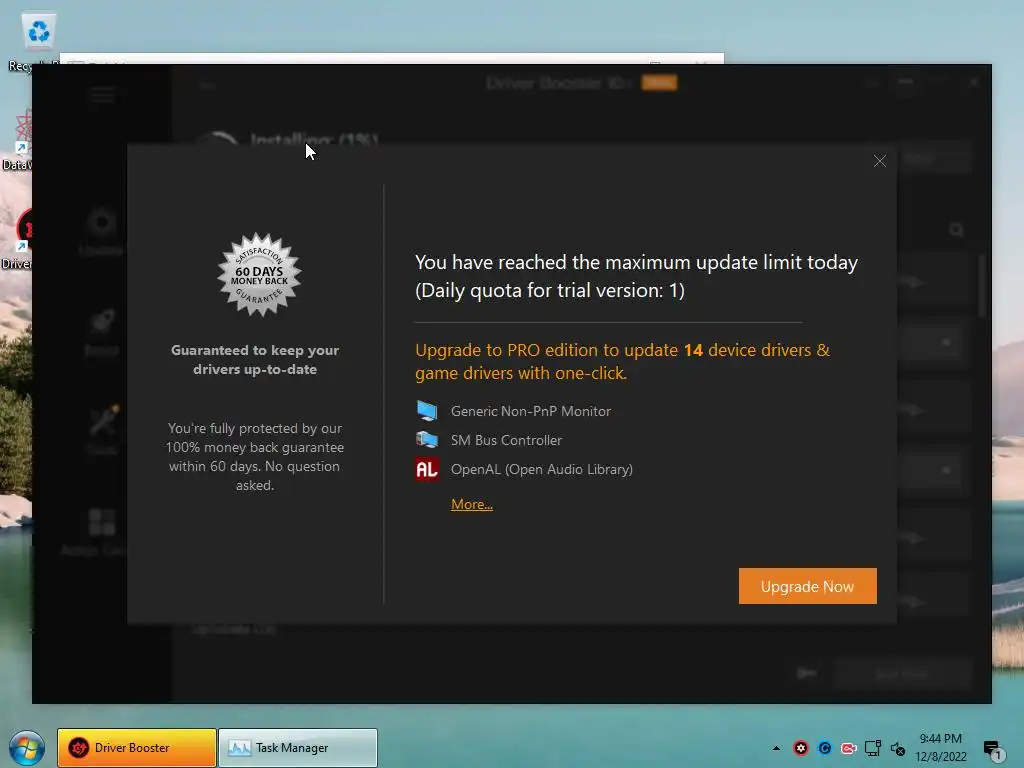Image resolution: width=1024 pixels, height=768 pixels.
Task: Show hidden system tray icons
Action: (x=776, y=748)
